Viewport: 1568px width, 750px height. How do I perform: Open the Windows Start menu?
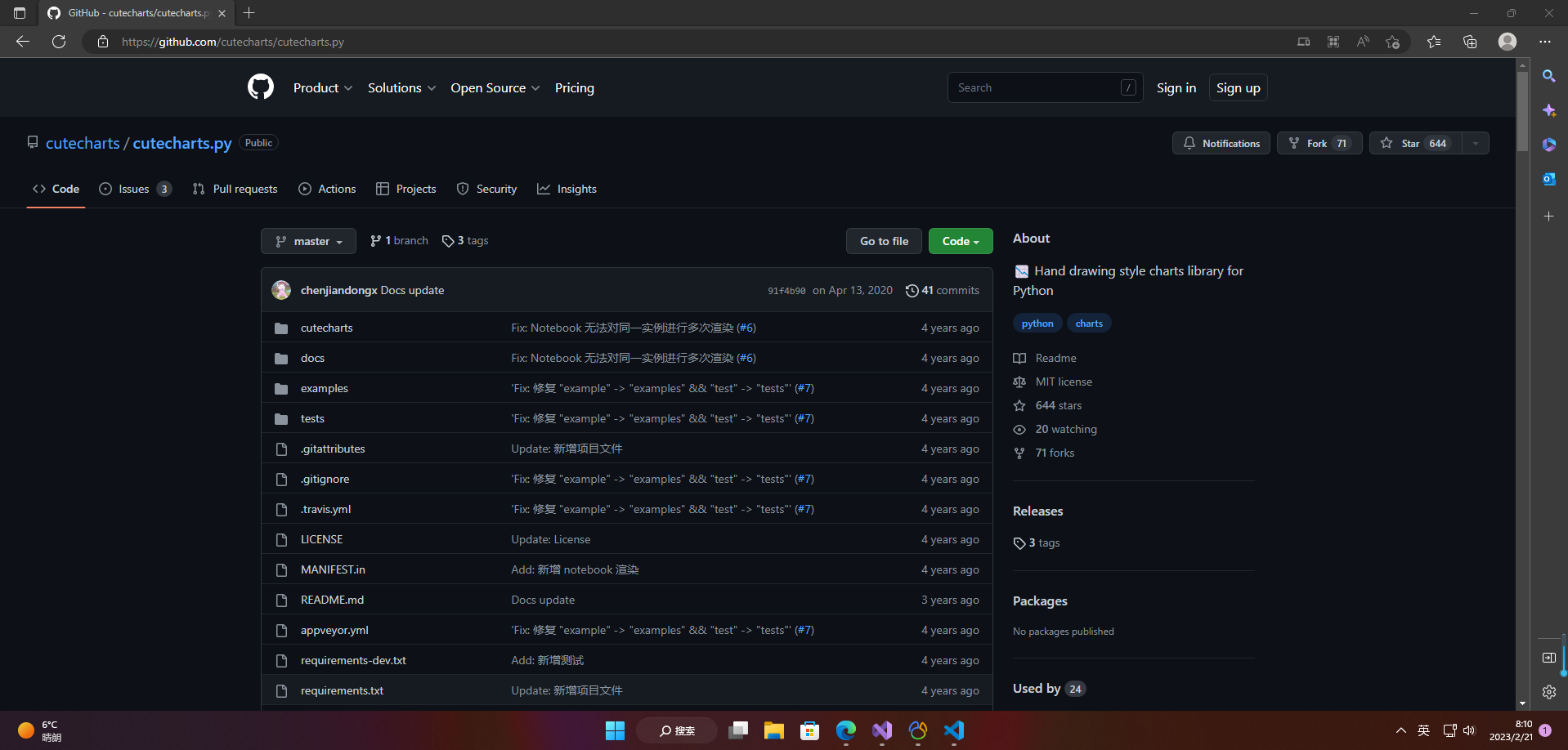tap(615, 730)
